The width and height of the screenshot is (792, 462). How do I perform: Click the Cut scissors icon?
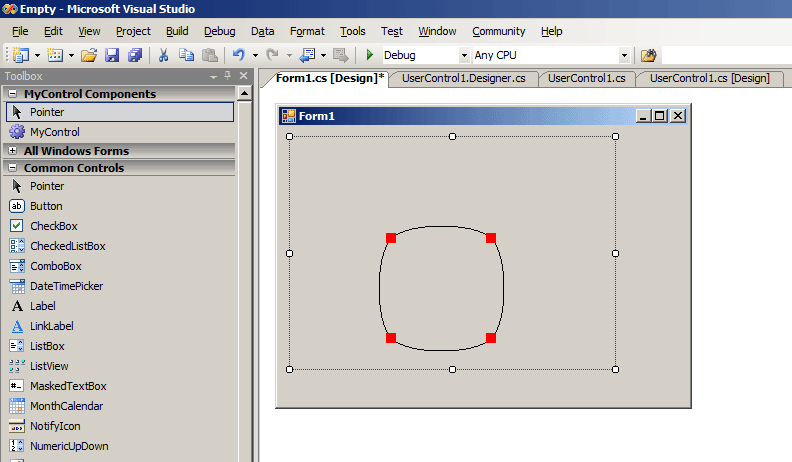pos(163,55)
